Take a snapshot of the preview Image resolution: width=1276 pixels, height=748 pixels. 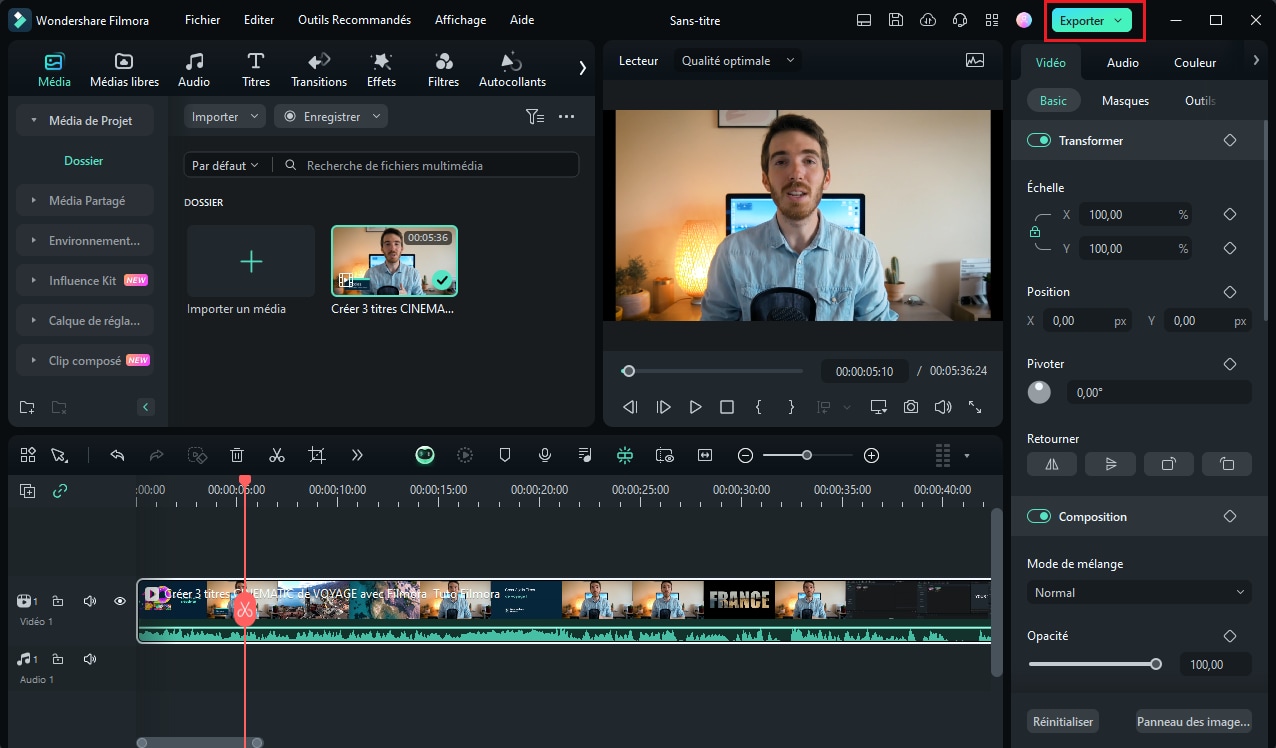911,407
